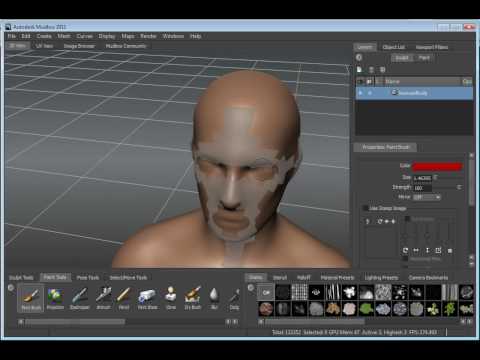
Task: Open the Select/Move Tools tab
Action: [x=128, y=277]
